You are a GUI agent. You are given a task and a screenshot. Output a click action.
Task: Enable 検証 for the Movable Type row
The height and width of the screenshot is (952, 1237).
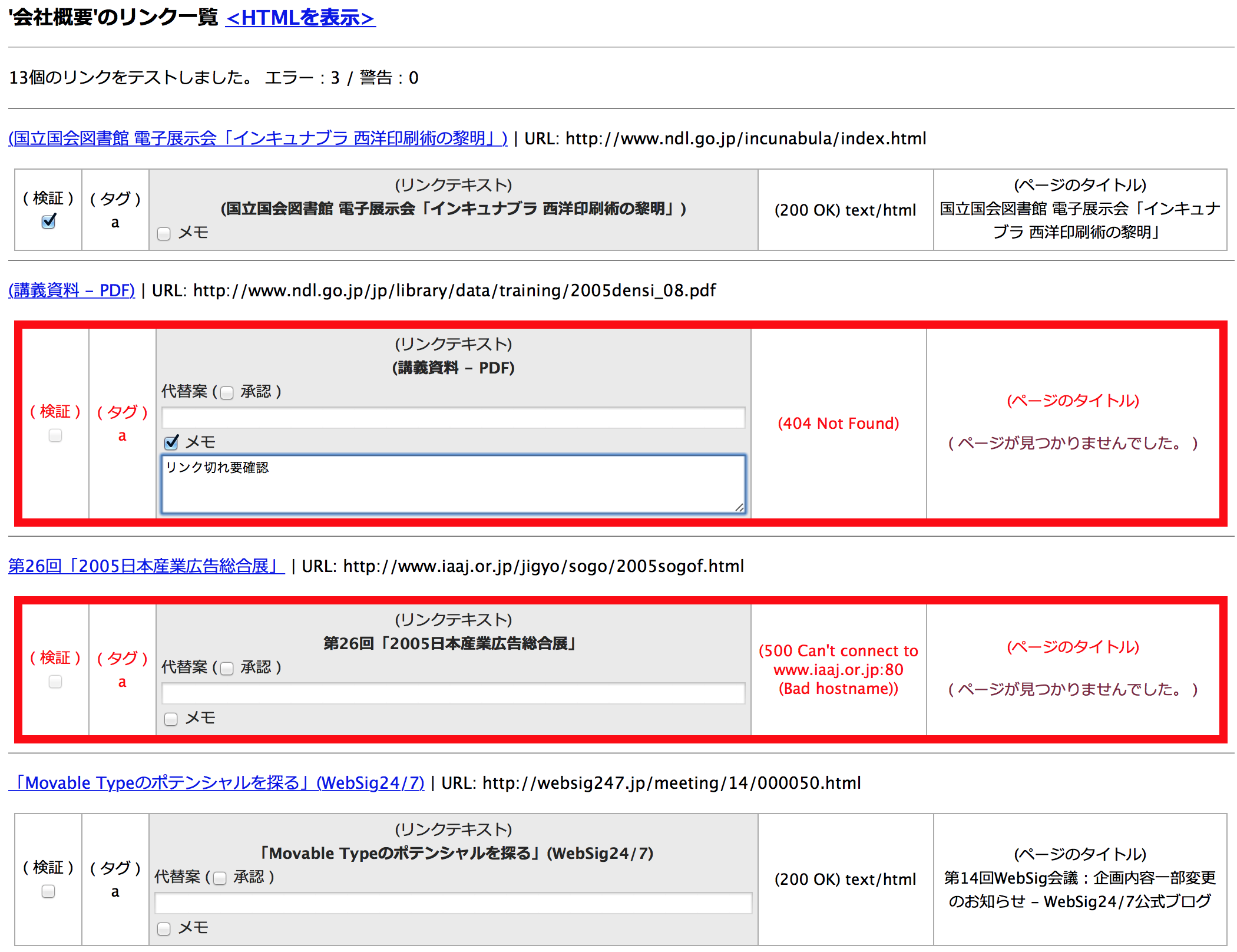click(x=47, y=891)
